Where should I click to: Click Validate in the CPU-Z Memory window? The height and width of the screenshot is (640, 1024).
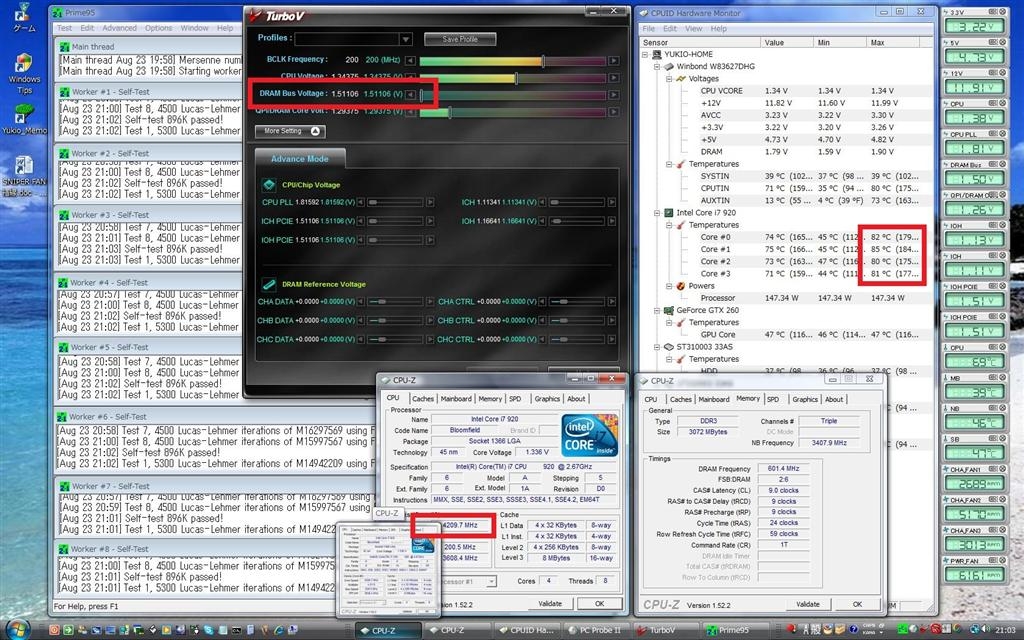(808, 604)
